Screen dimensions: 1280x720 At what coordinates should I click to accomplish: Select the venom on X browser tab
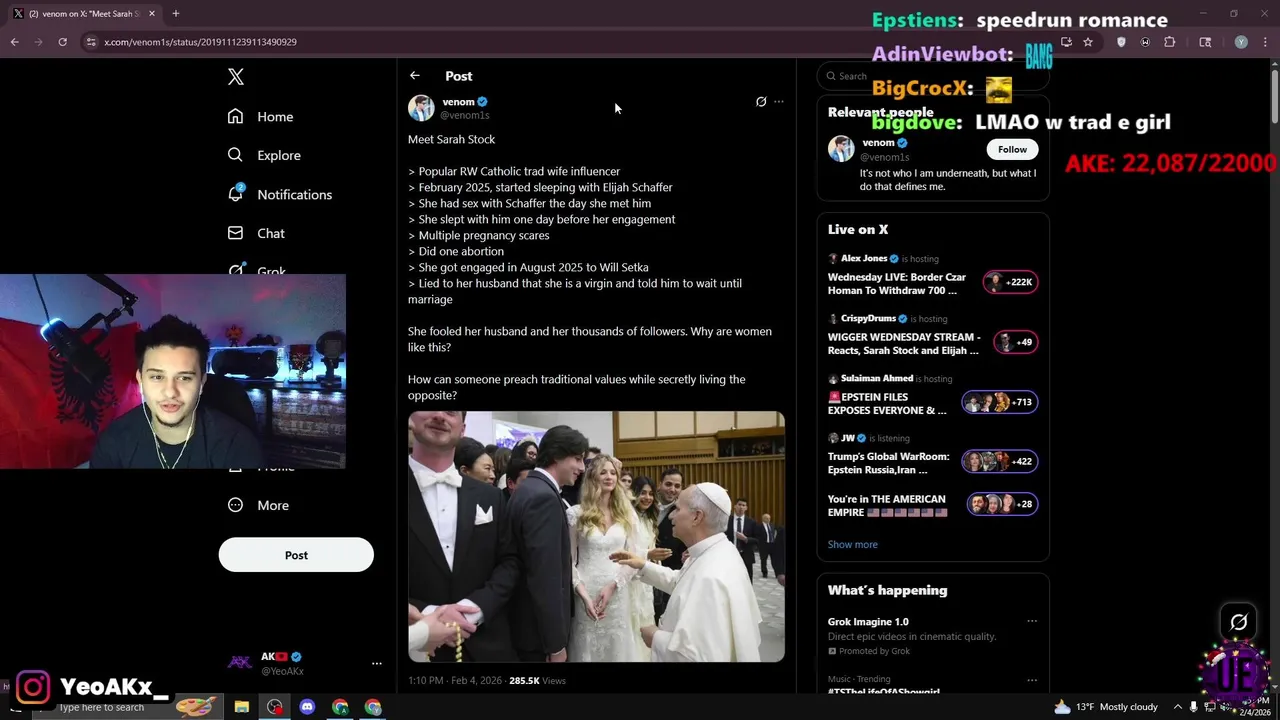[84, 14]
